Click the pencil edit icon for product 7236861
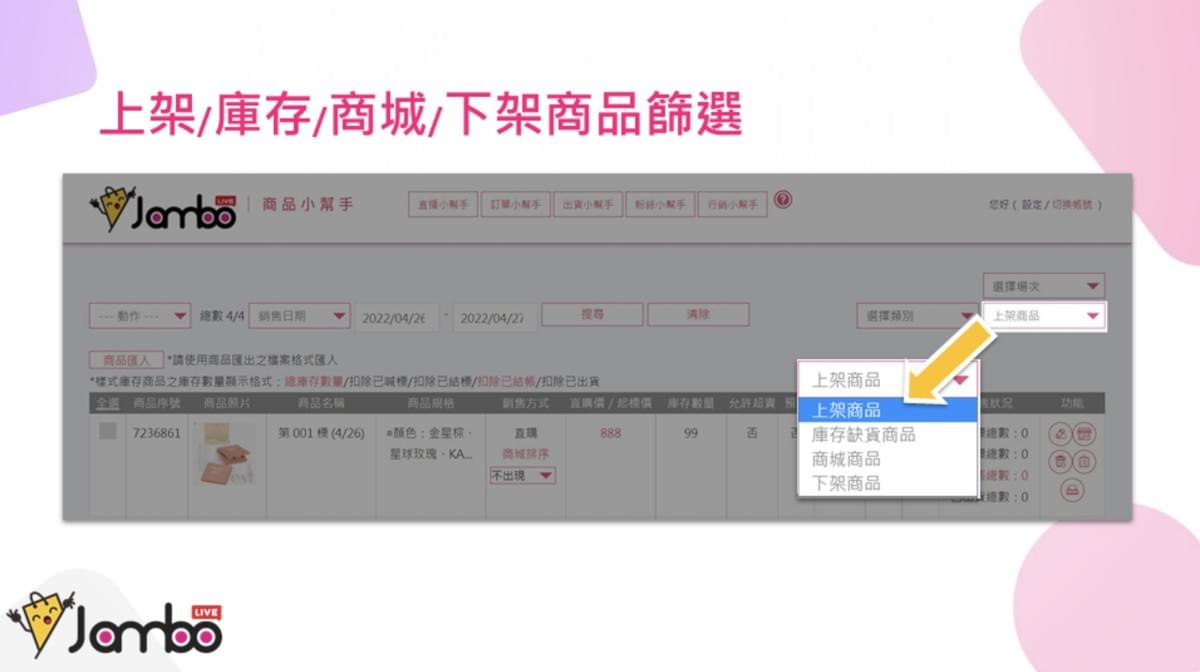Viewport: 1200px width, 672px height. click(x=1060, y=434)
